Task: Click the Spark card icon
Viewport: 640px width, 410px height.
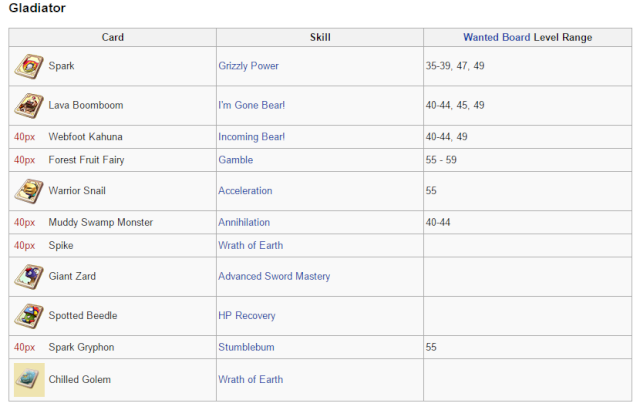Action: 29,66
